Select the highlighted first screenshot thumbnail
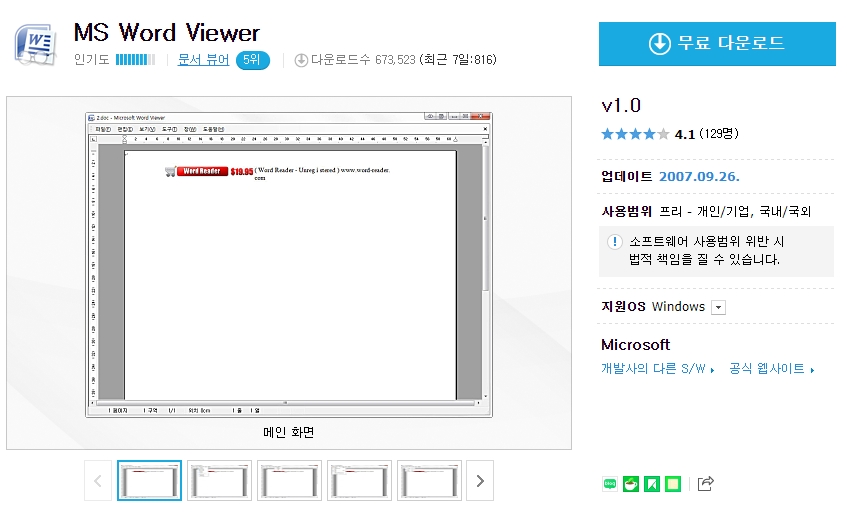847x523 pixels. (x=150, y=480)
